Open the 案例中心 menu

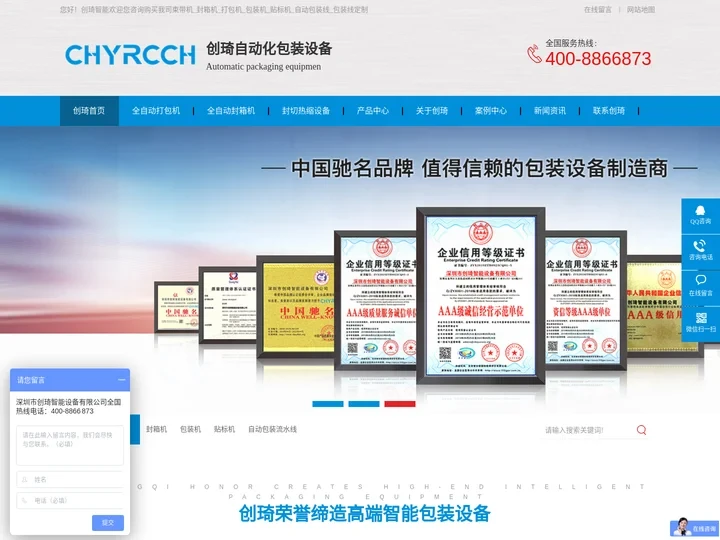(x=490, y=111)
